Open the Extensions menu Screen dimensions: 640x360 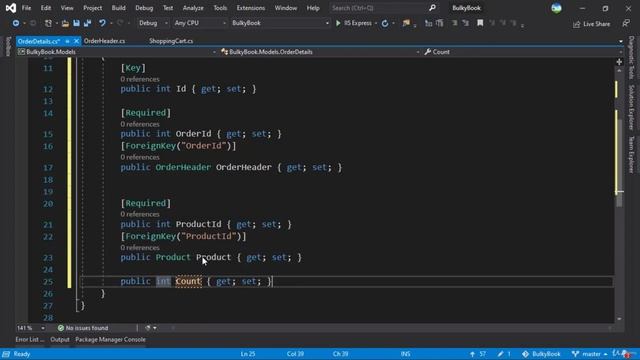coord(251,8)
